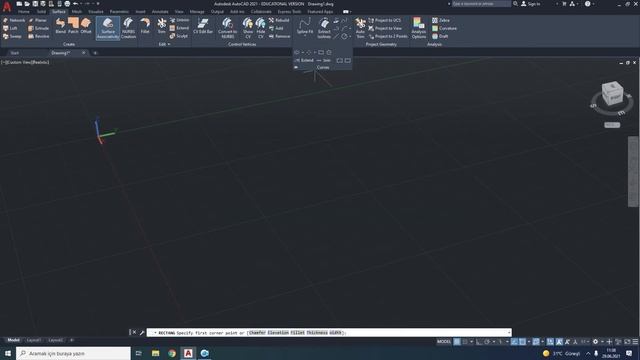The image size is (640, 360).
Task: Add a new drawing tab with plus button
Action: 95,53
